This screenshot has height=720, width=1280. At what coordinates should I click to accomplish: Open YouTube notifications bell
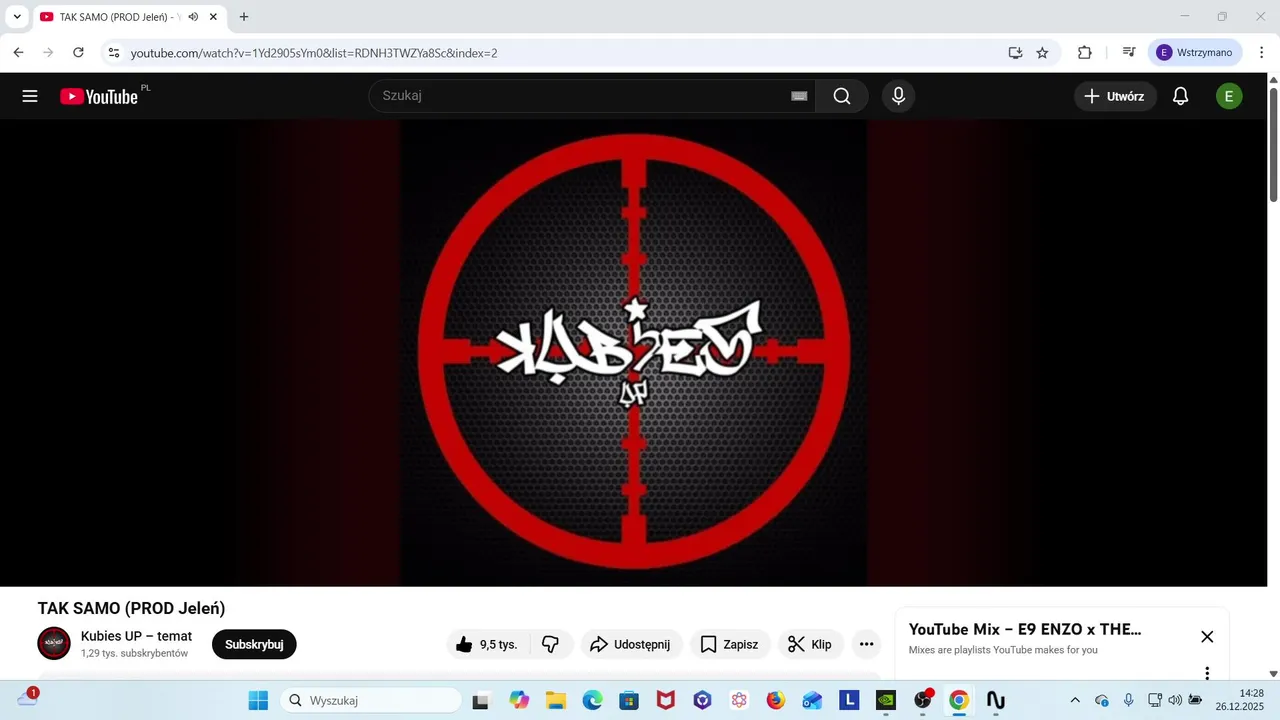pos(1180,96)
